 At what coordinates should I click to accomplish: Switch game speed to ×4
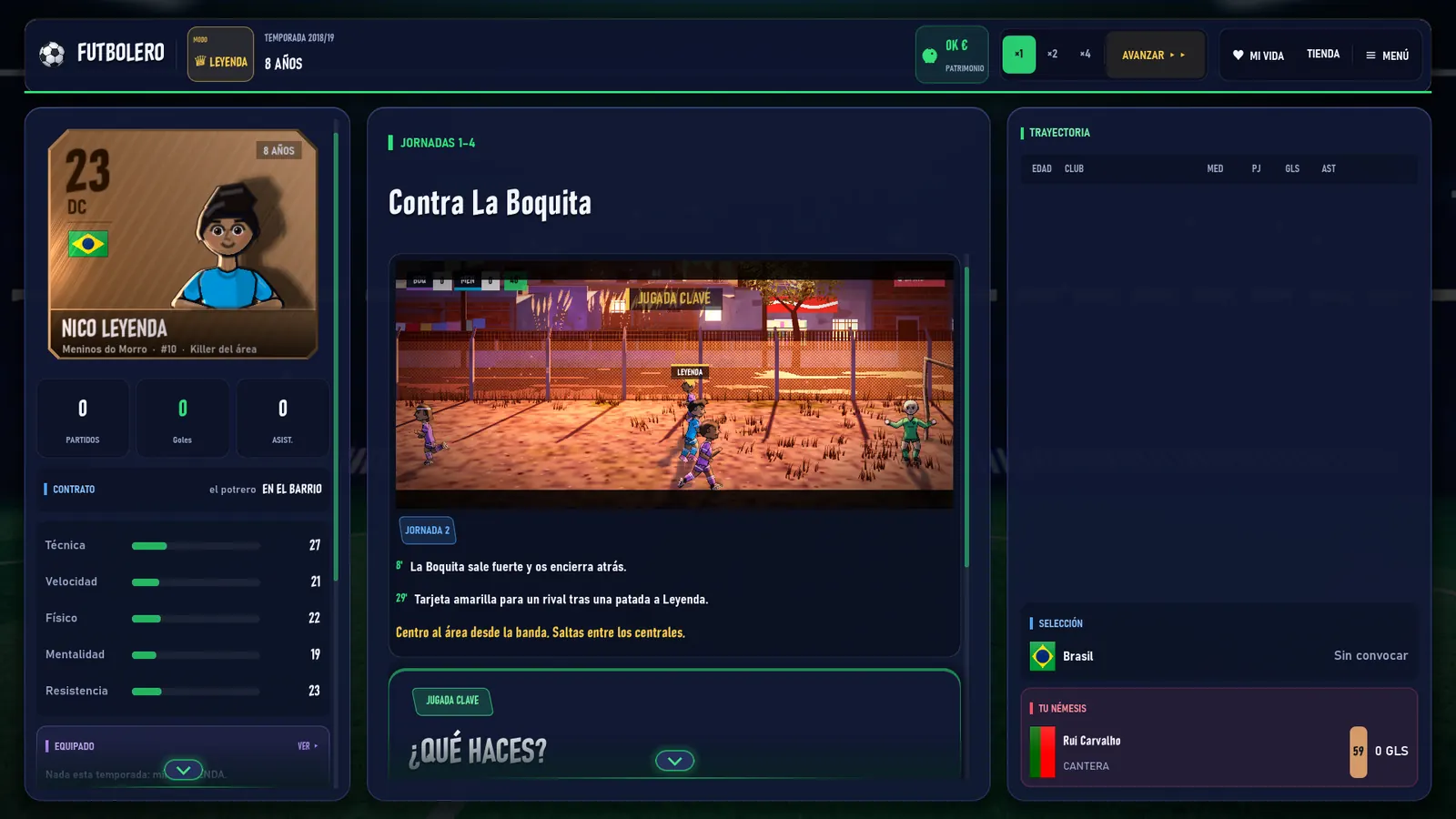point(1085,55)
